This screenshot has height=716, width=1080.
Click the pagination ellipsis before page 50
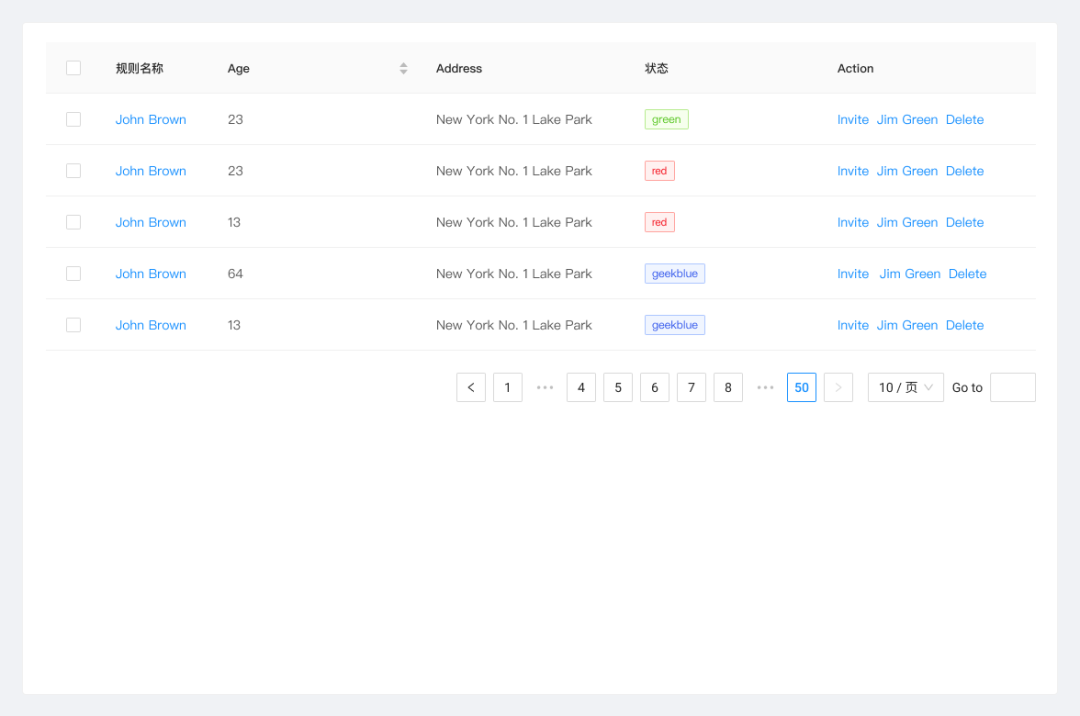coord(765,388)
